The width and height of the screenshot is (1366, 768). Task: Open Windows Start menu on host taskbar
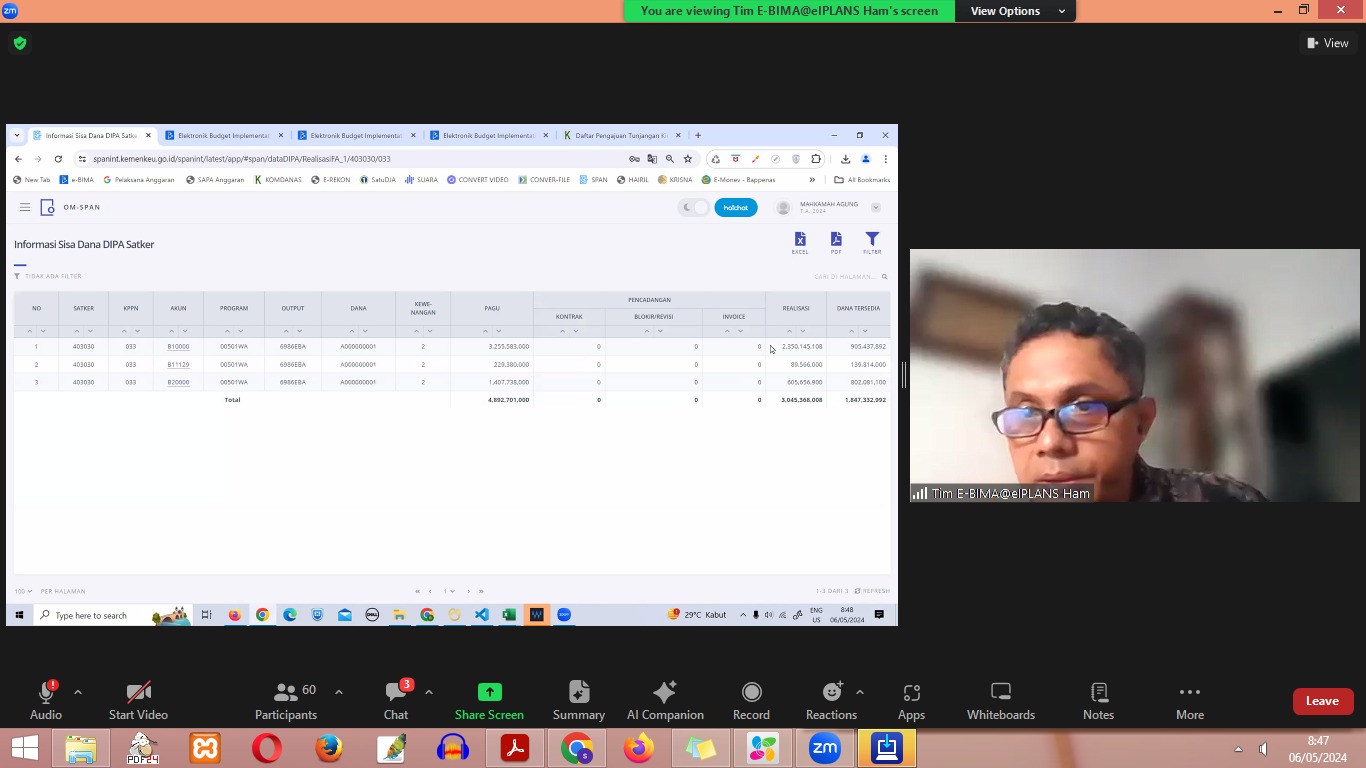pyautogui.click(x=25, y=748)
